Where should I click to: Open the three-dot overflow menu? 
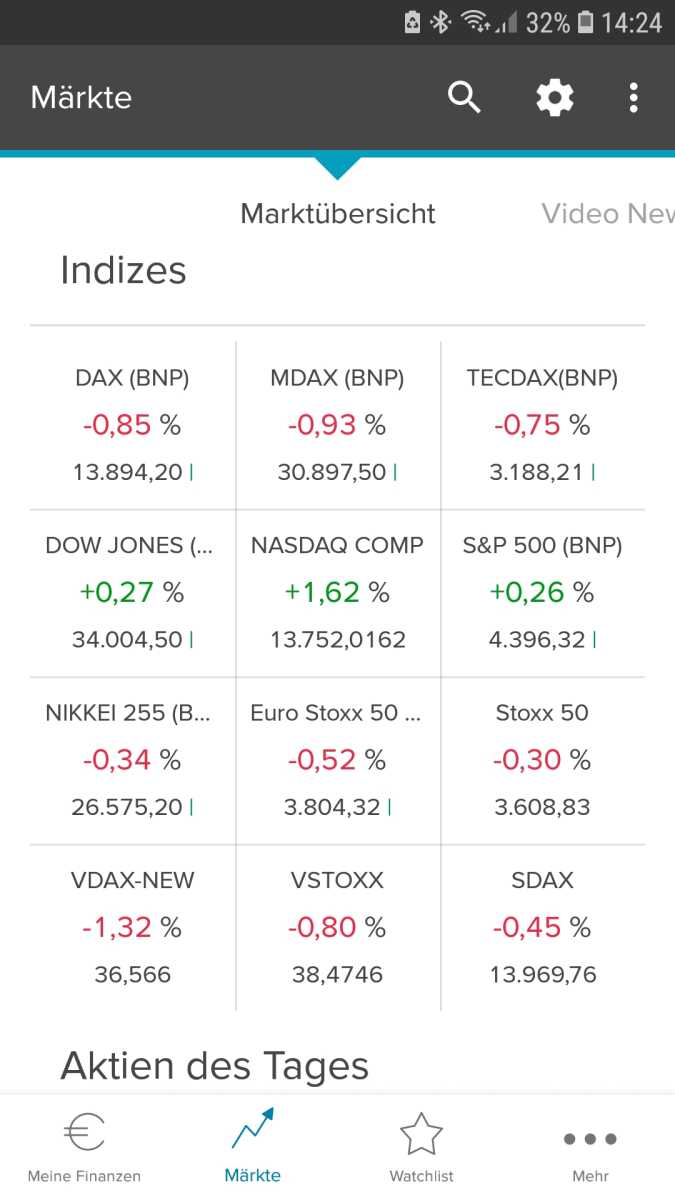coord(633,97)
